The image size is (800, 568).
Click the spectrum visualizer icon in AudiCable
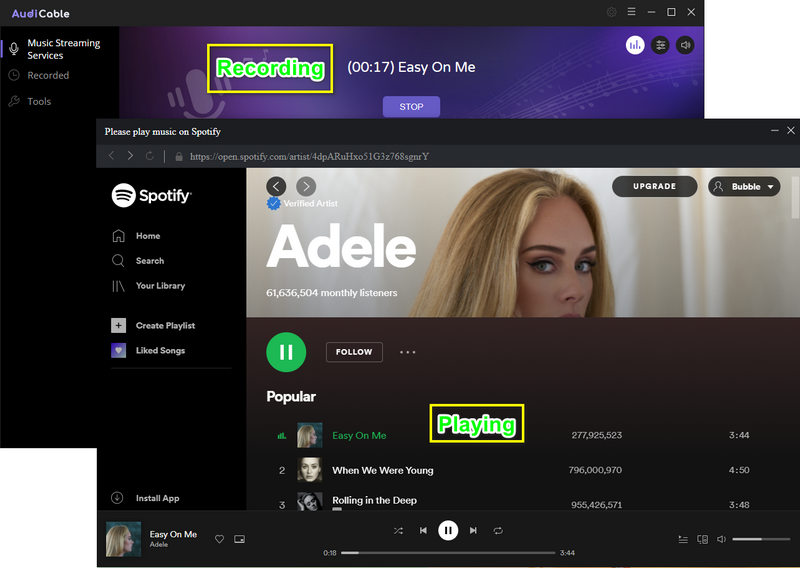635,45
